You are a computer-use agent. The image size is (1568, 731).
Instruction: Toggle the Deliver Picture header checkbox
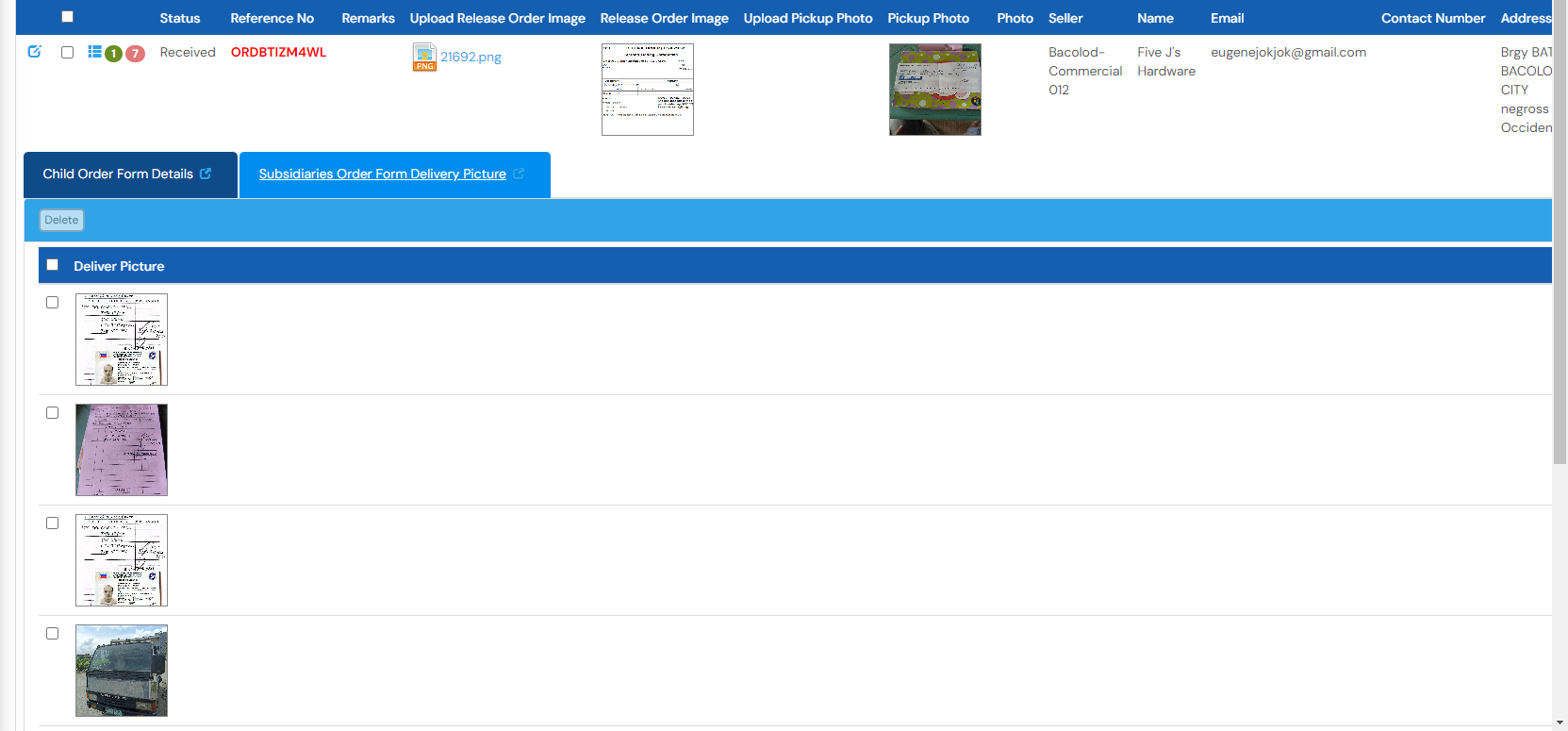tap(53, 265)
